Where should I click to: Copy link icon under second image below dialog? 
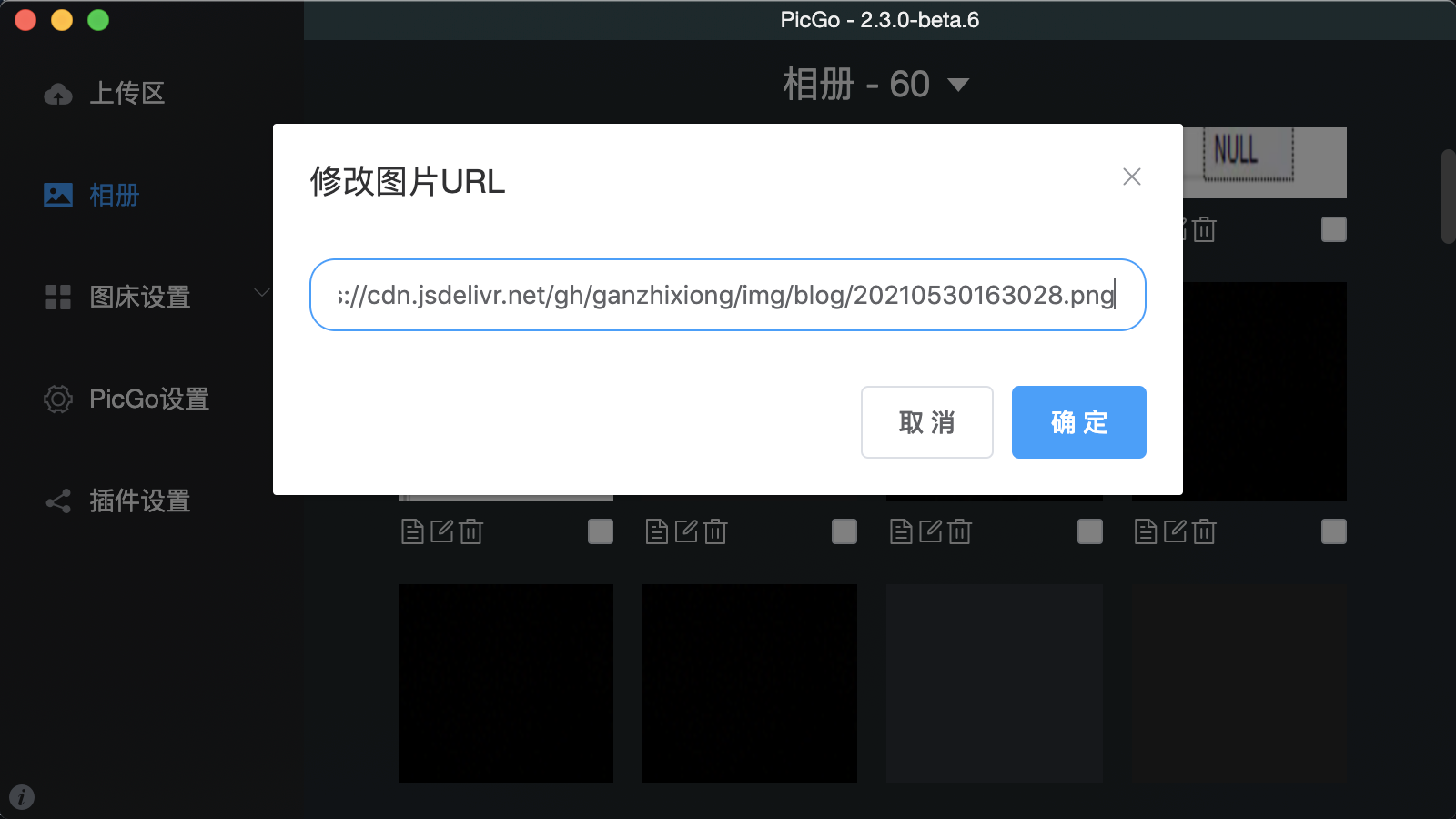click(x=656, y=531)
